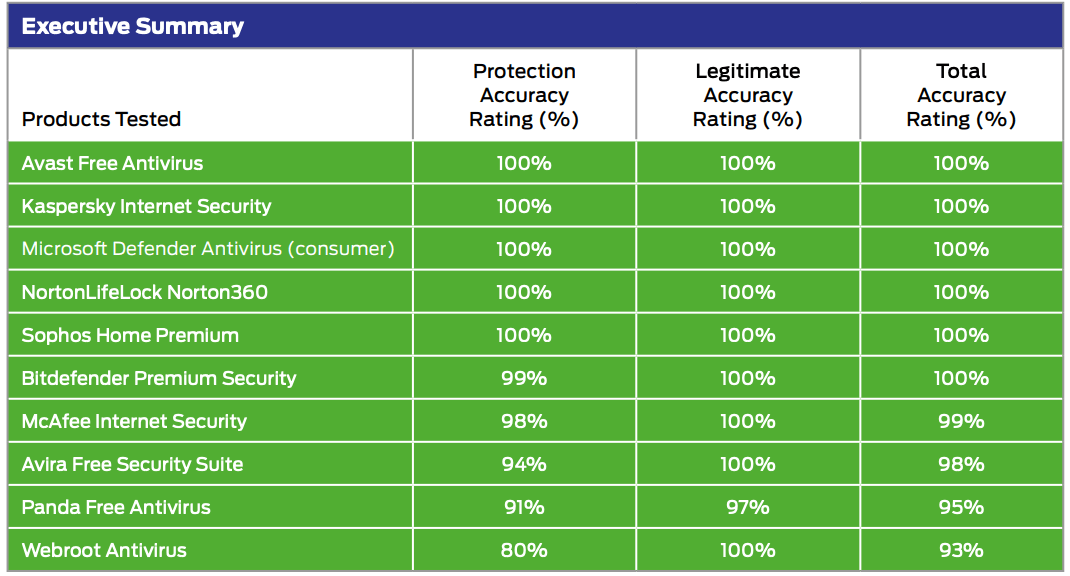The width and height of the screenshot is (1070, 576).
Task: Click Microsoft Defender Antivirus (consumer) entry
Action: click(208, 249)
